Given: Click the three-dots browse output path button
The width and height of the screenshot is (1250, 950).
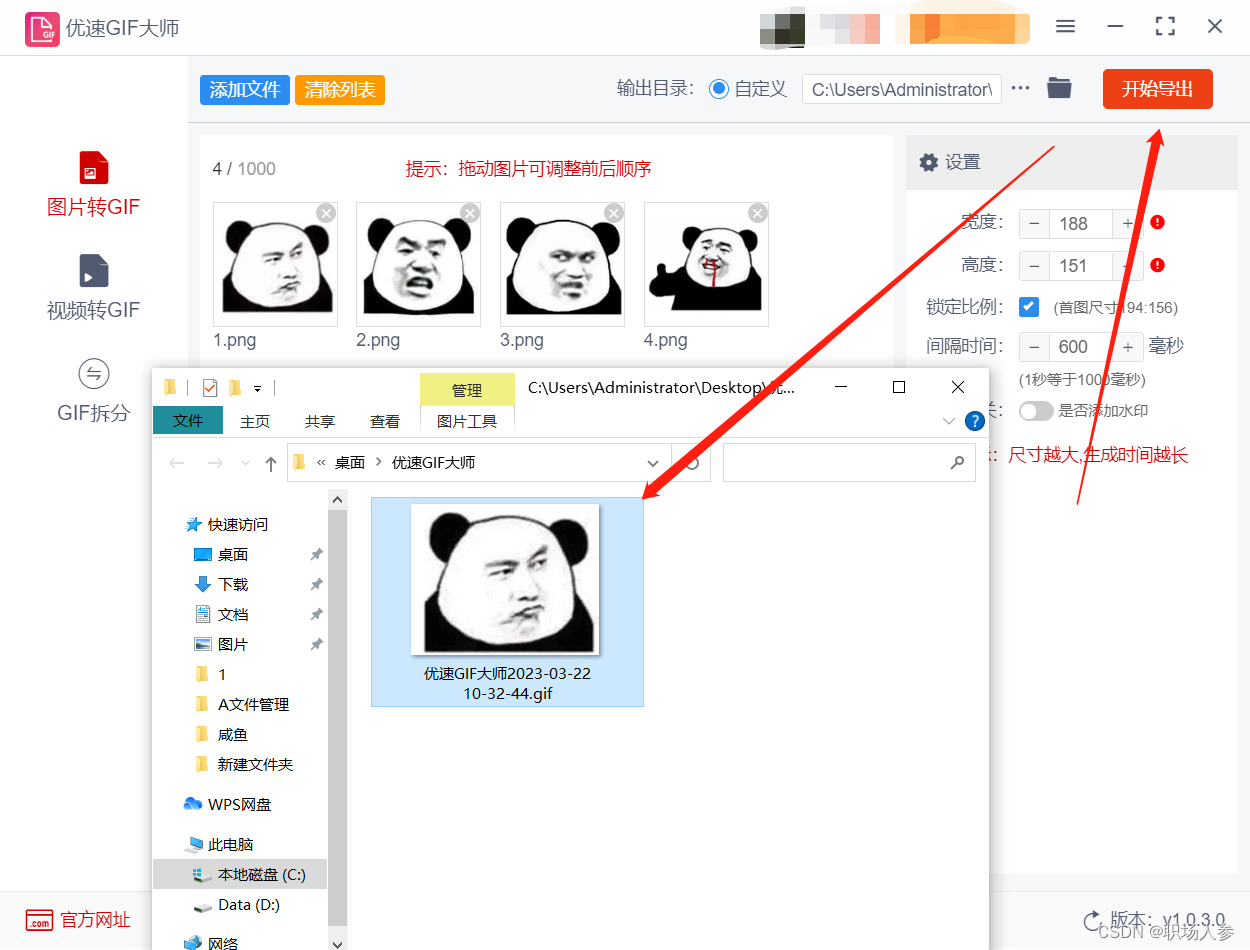Looking at the screenshot, I should point(1020,88).
